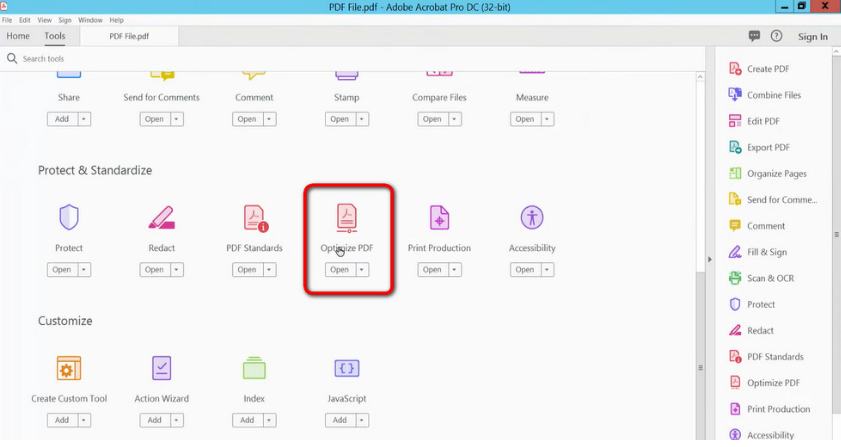This screenshot has height=447, width=841.
Task: Open the File menu
Action: pos(7,20)
